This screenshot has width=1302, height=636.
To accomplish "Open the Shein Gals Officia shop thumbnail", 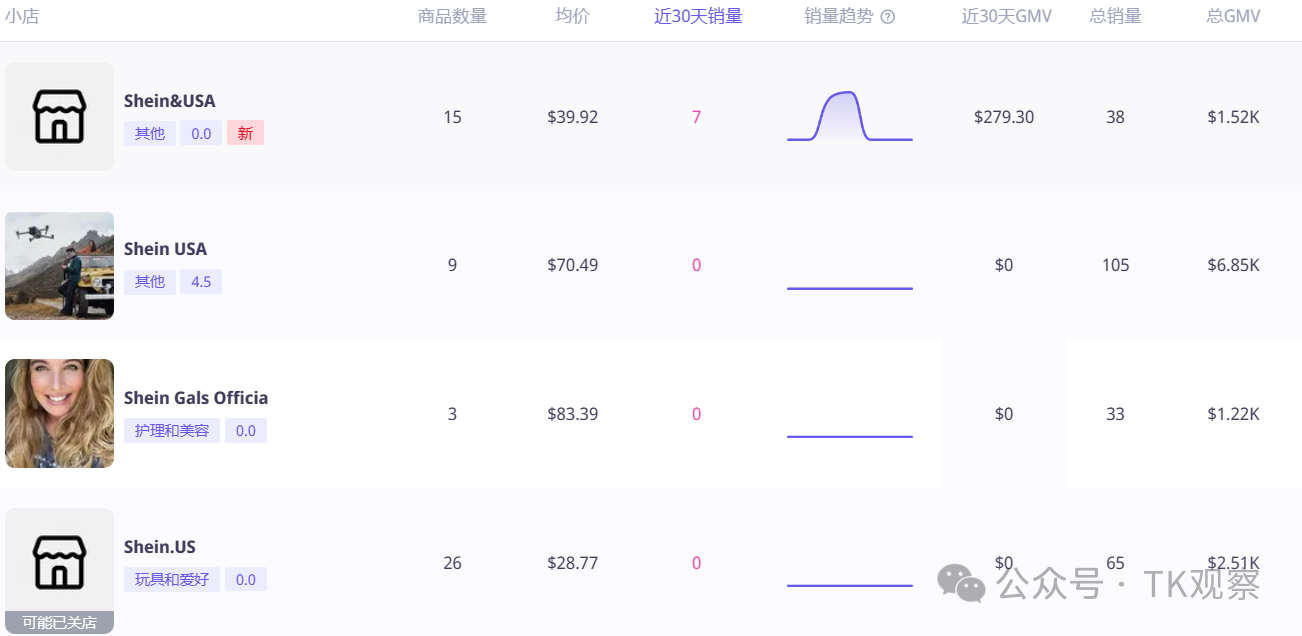I will (60, 414).
